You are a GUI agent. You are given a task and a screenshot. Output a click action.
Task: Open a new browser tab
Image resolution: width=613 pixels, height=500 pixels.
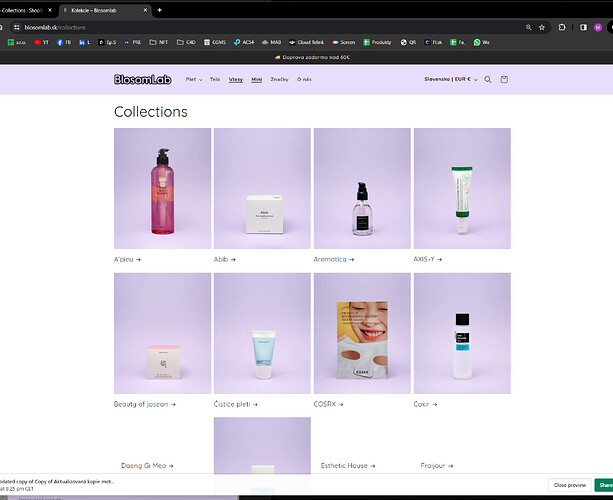(x=159, y=9)
